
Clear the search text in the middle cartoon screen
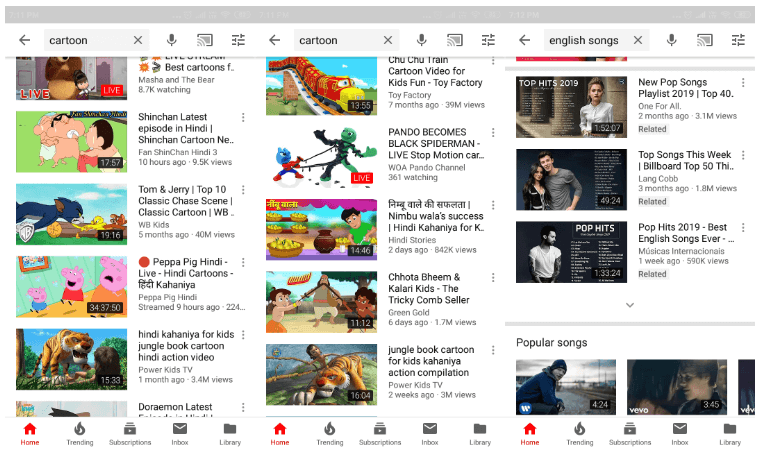click(x=388, y=40)
